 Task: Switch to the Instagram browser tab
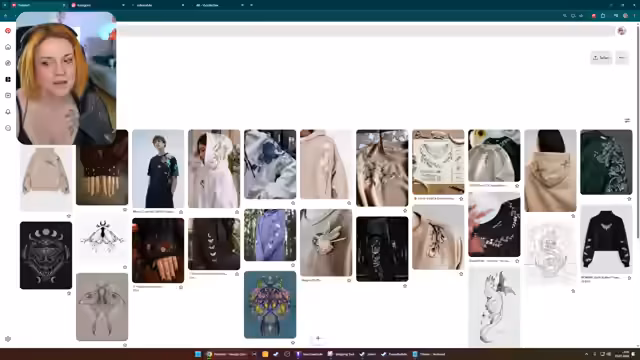97,5
